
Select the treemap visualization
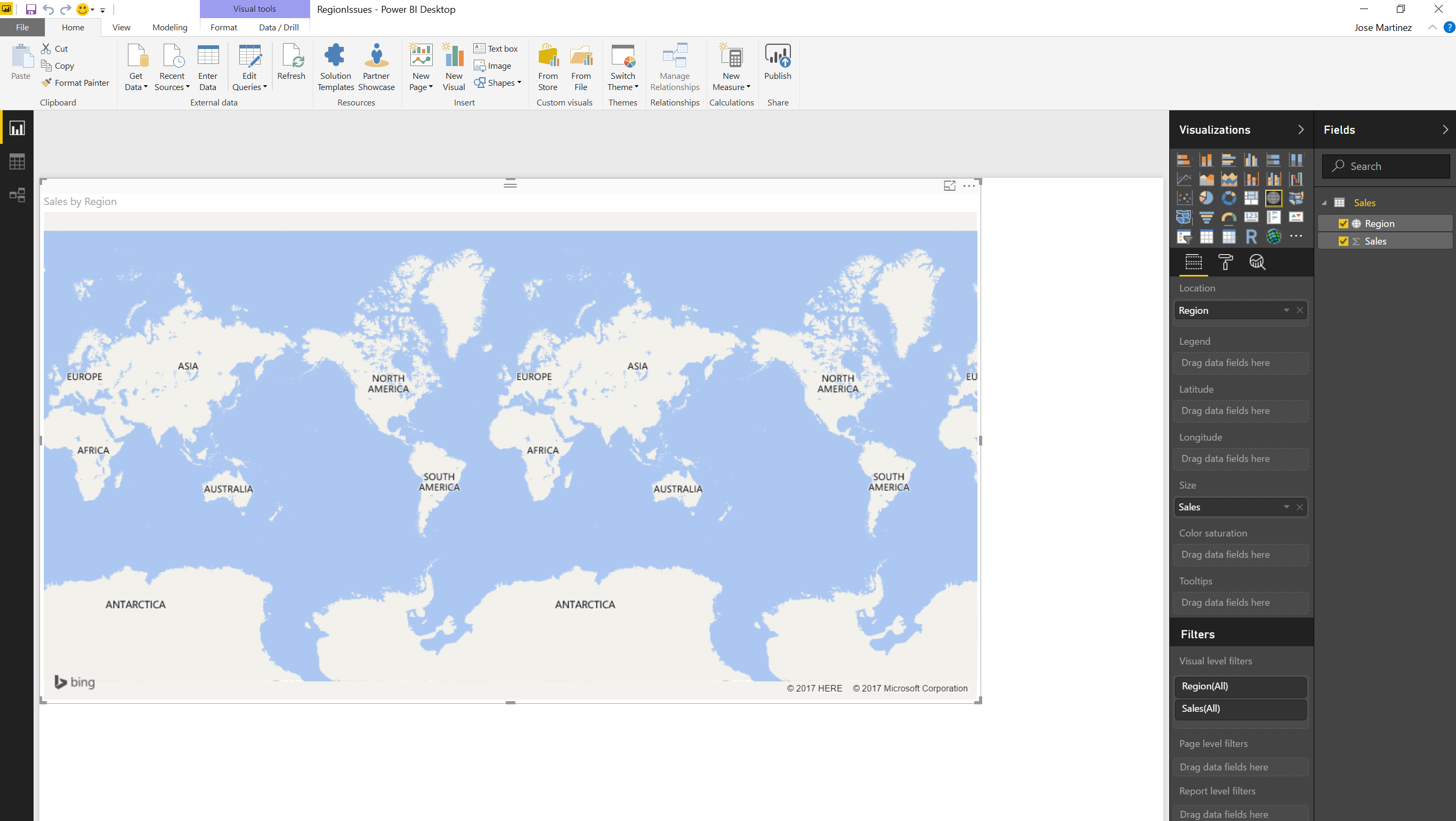1251,198
